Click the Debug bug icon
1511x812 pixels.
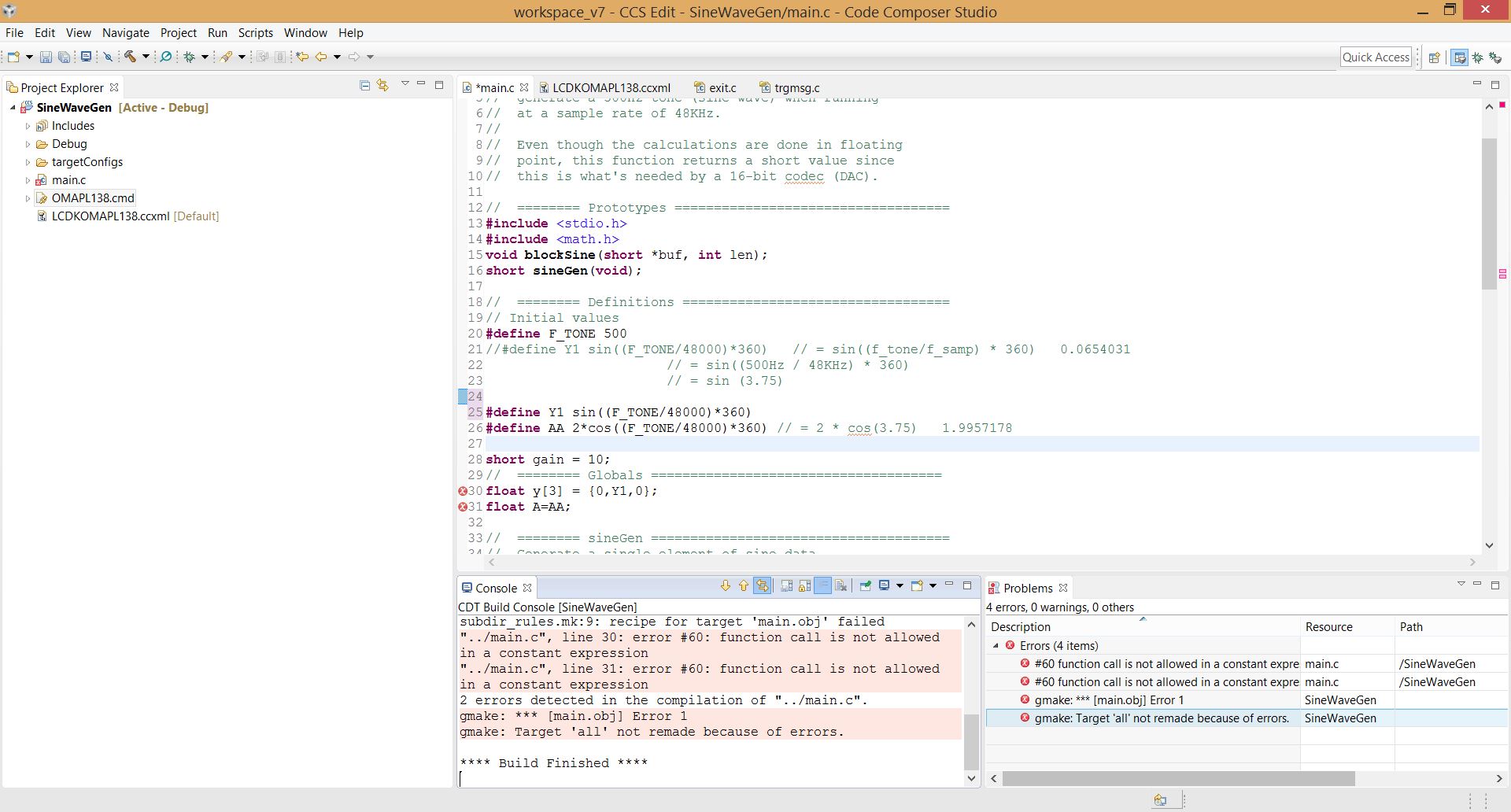pyautogui.click(x=189, y=57)
